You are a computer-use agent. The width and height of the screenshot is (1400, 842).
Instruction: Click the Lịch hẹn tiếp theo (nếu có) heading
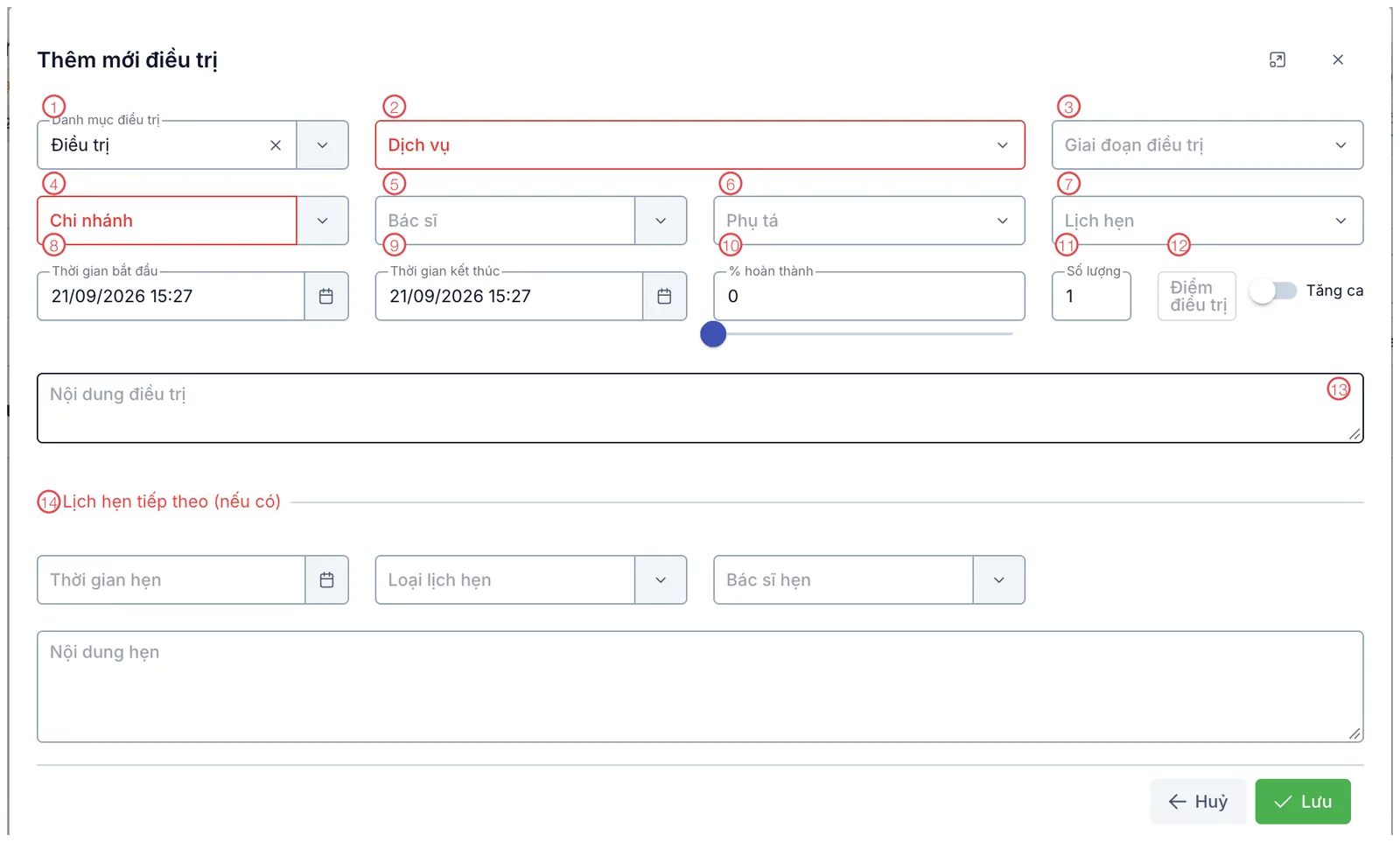[x=171, y=502]
